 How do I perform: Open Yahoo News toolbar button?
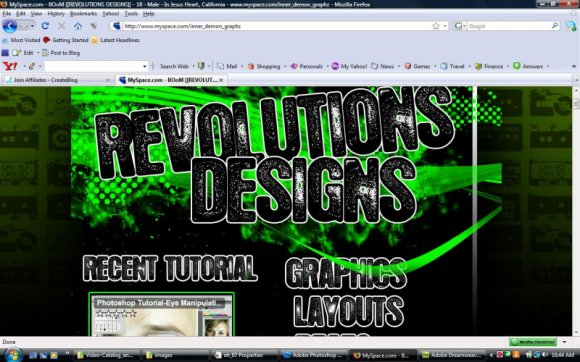coord(382,66)
